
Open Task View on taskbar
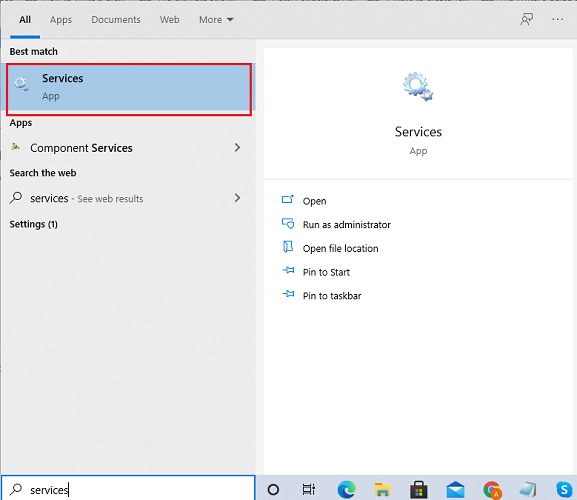tap(308, 489)
